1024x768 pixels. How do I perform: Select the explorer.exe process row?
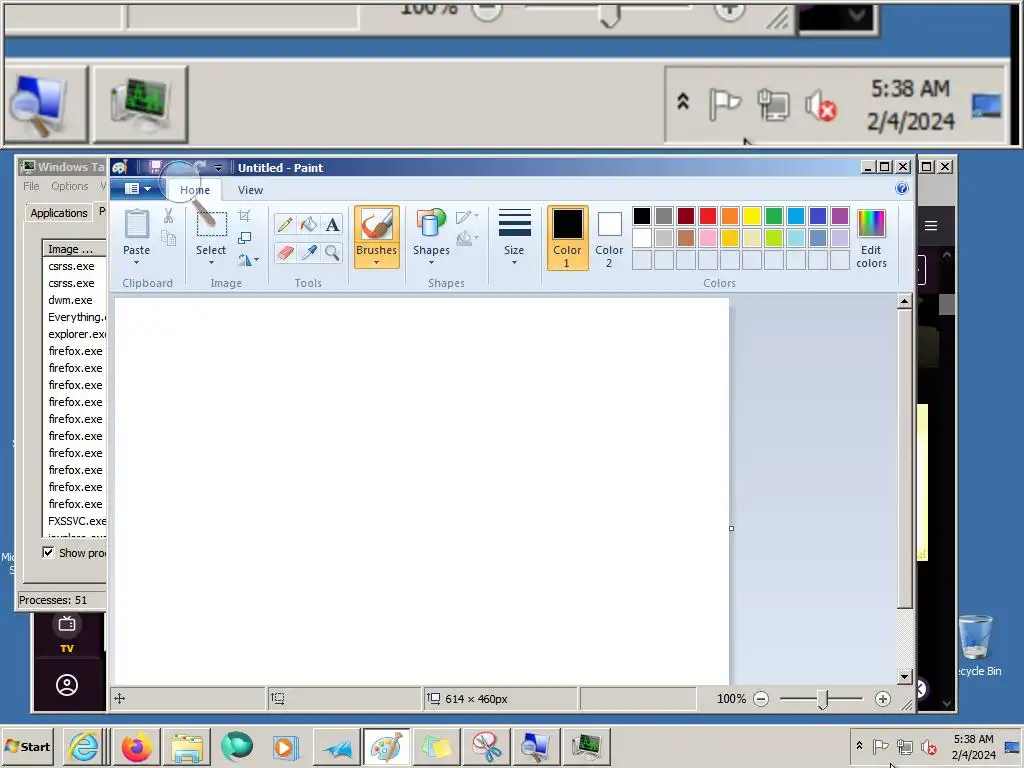tap(74, 334)
